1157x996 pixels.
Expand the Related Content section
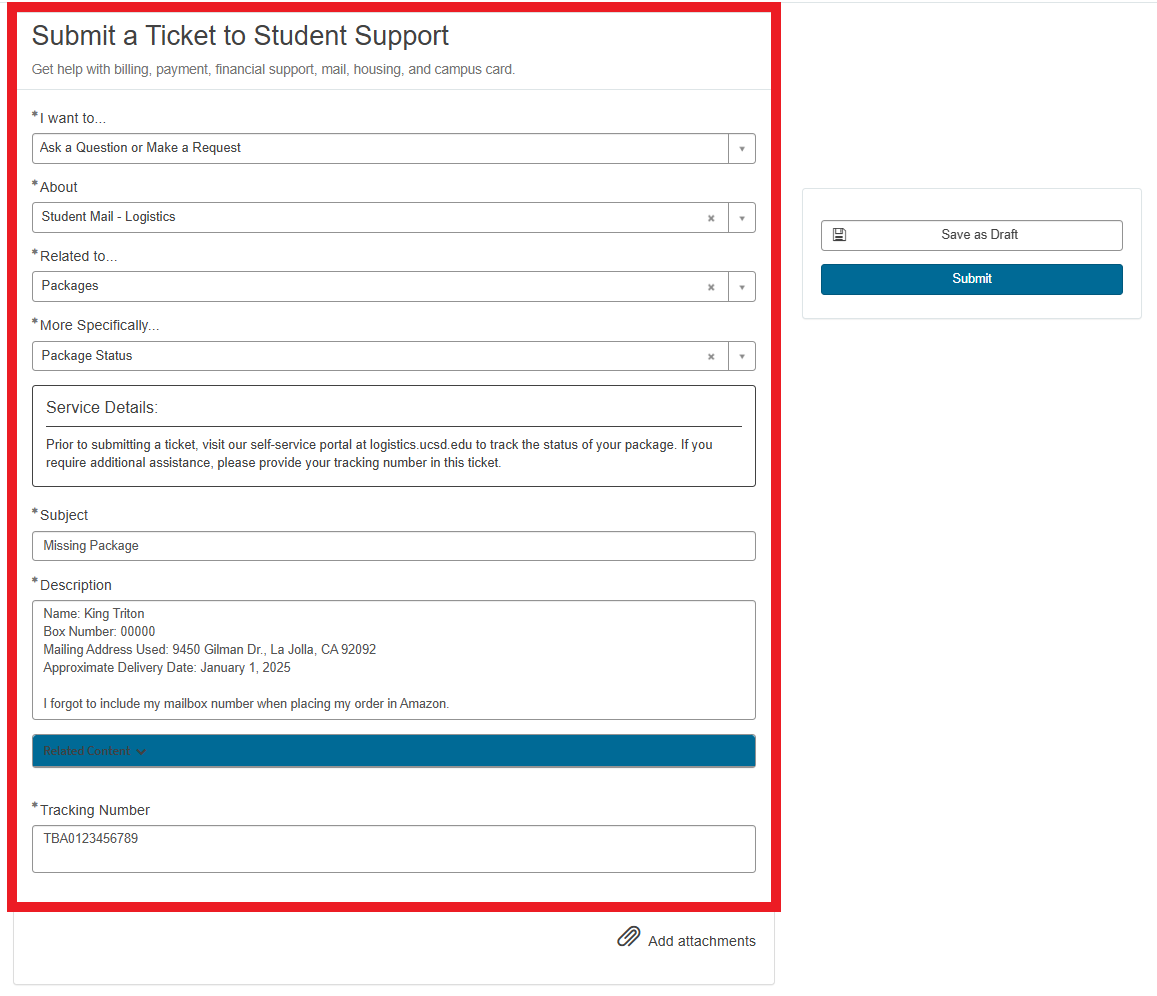[95, 751]
